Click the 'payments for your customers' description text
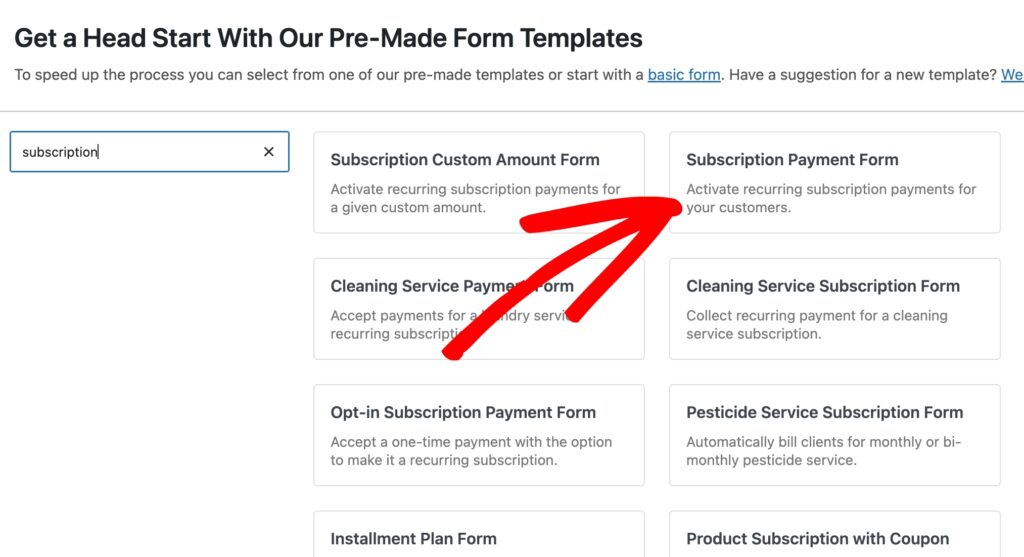Image resolution: width=1024 pixels, height=557 pixels. click(831, 198)
